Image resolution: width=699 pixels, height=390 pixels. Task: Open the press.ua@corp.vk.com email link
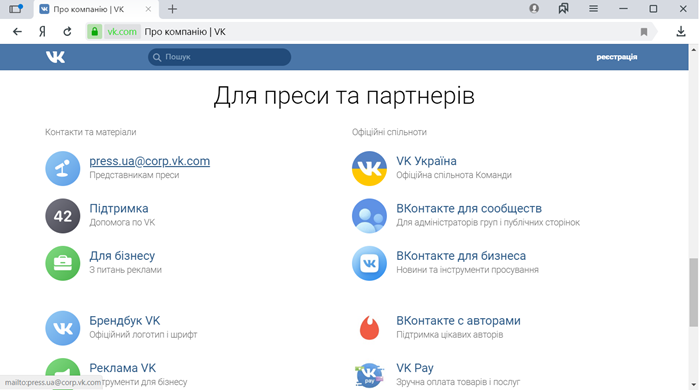[149, 161]
